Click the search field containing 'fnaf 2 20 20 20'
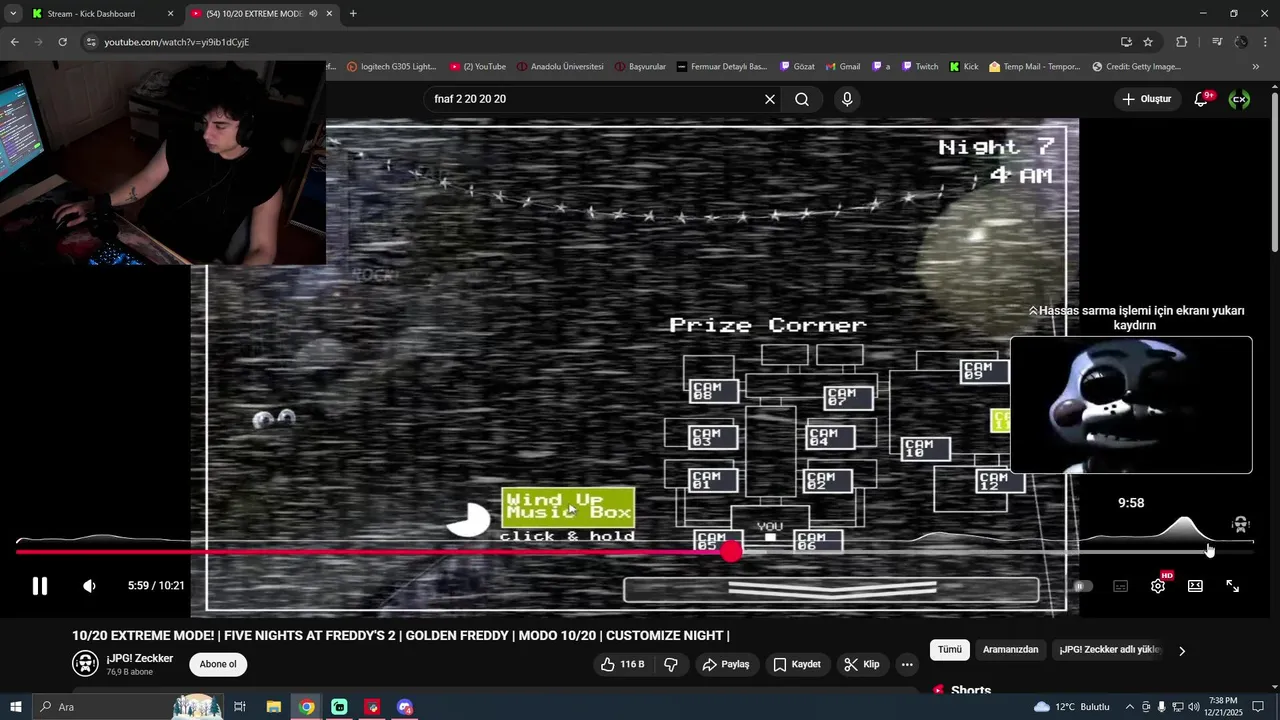This screenshot has width=1280, height=720. [x=595, y=99]
